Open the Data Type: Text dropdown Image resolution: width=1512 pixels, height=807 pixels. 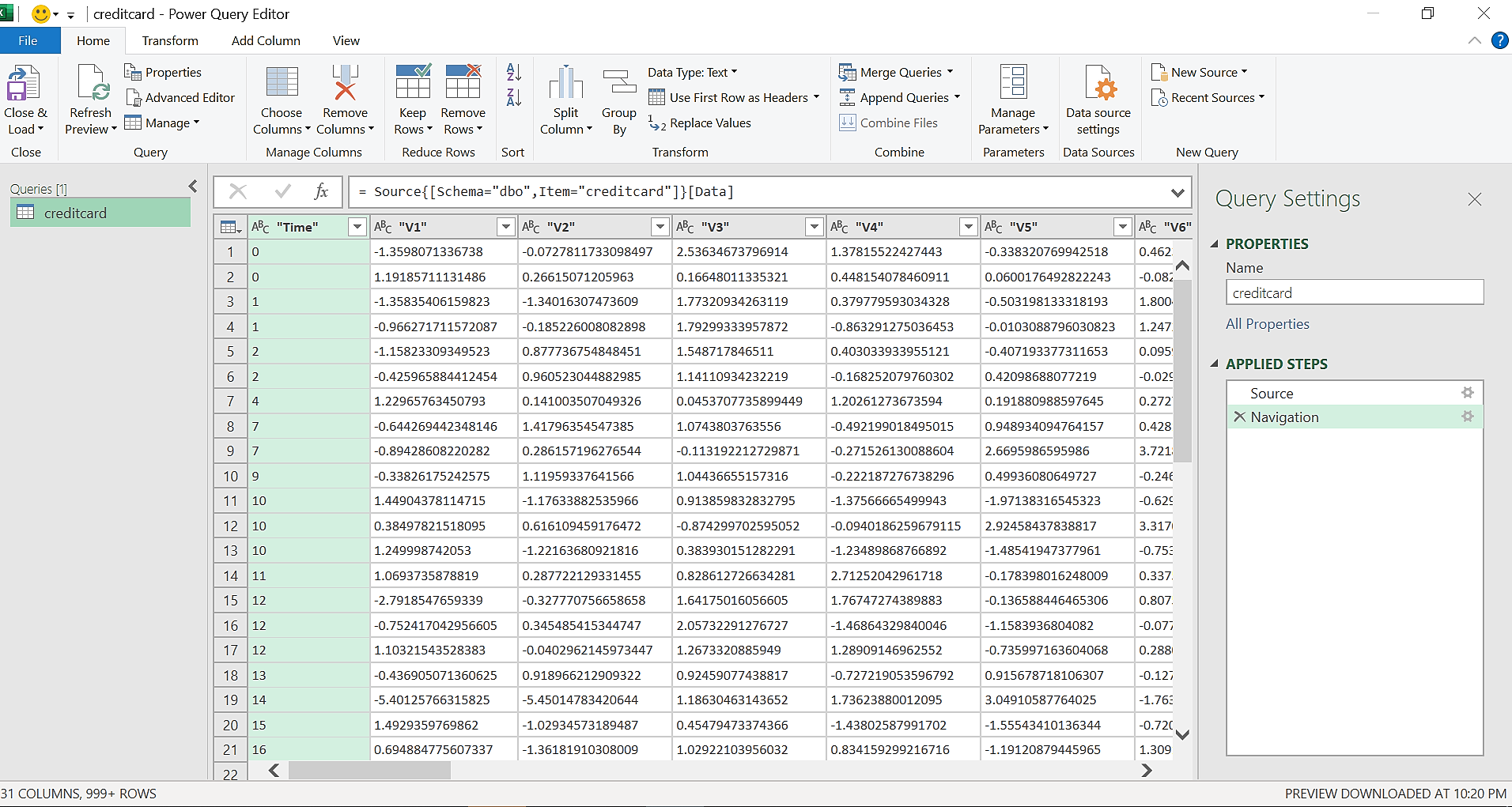tap(693, 72)
